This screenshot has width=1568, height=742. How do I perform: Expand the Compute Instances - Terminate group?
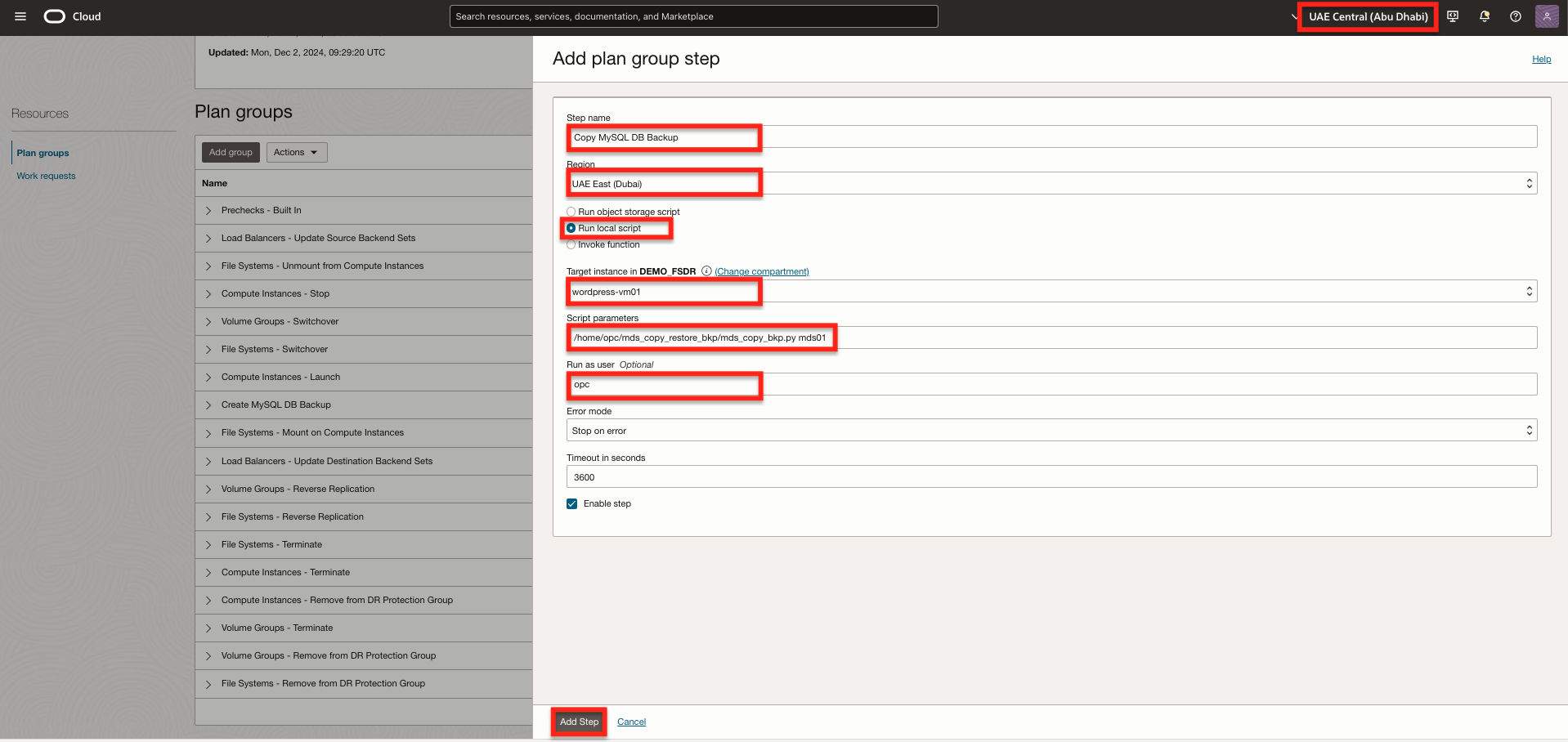(x=208, y=573)
